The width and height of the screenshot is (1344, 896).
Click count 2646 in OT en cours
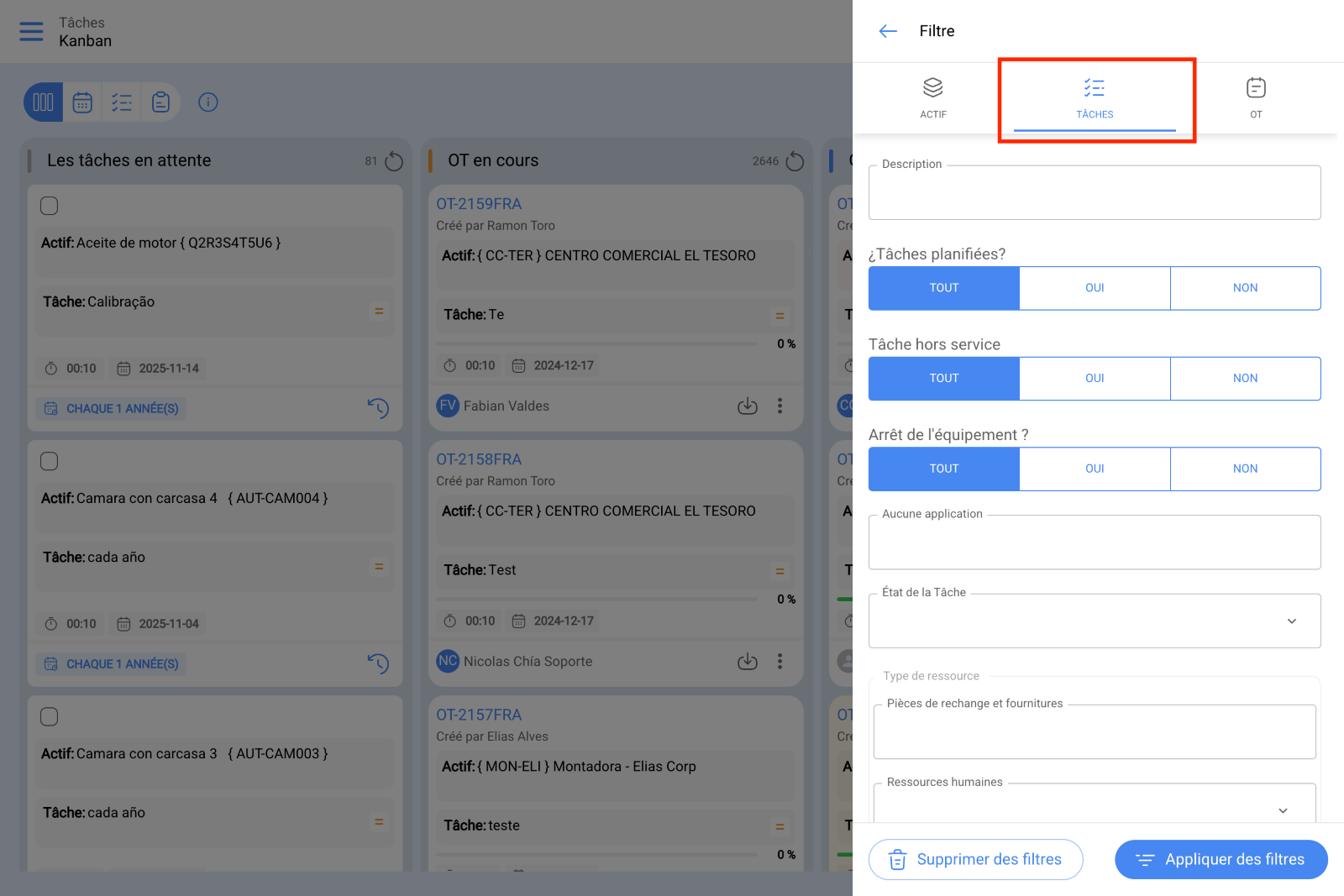pyautogui.click(x=765, y=161)
